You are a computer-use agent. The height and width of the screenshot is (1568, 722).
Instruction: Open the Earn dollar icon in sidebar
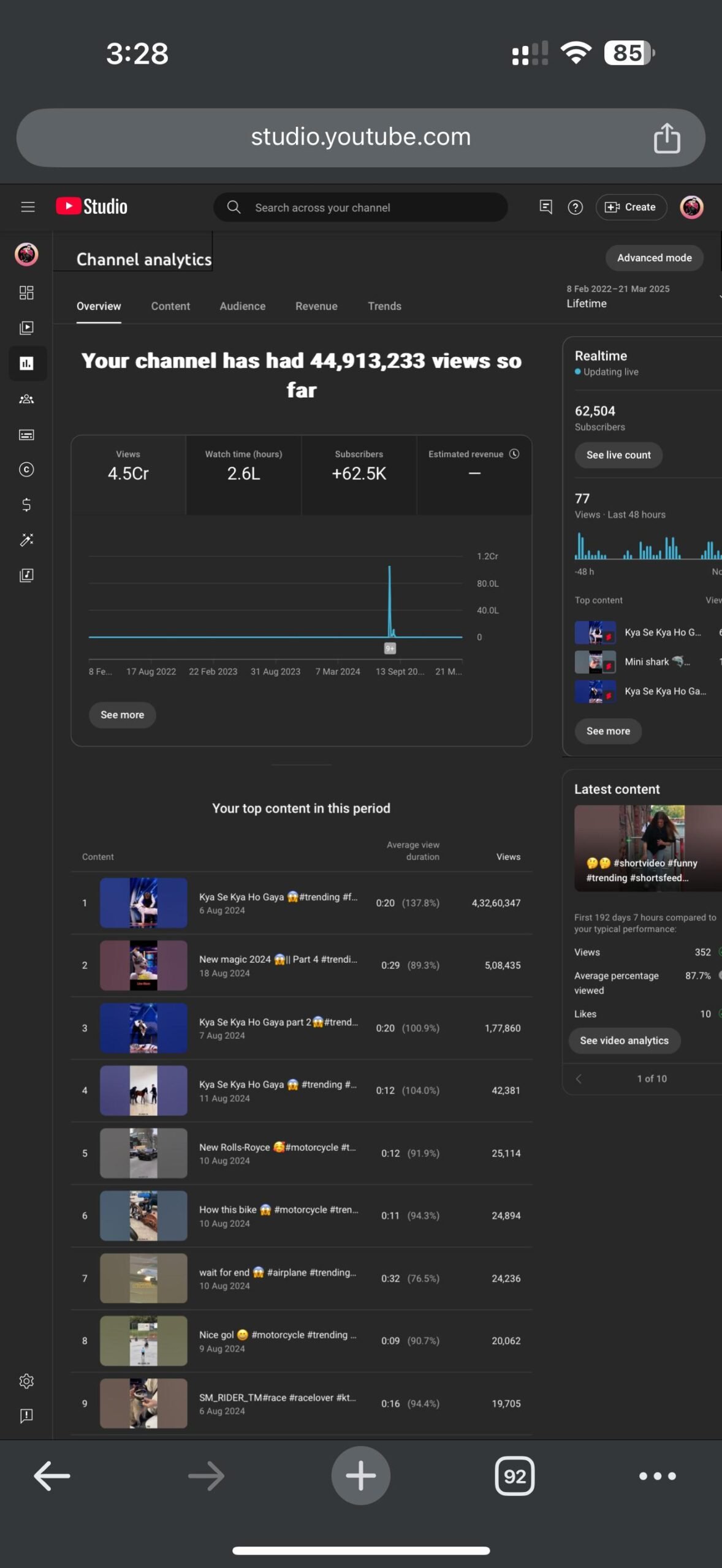tap(26, 505)
